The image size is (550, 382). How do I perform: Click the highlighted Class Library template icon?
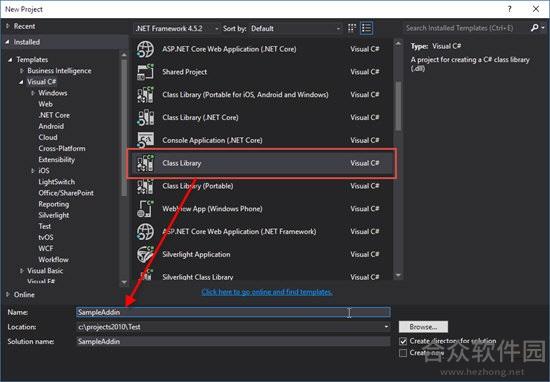pos(145,163)
